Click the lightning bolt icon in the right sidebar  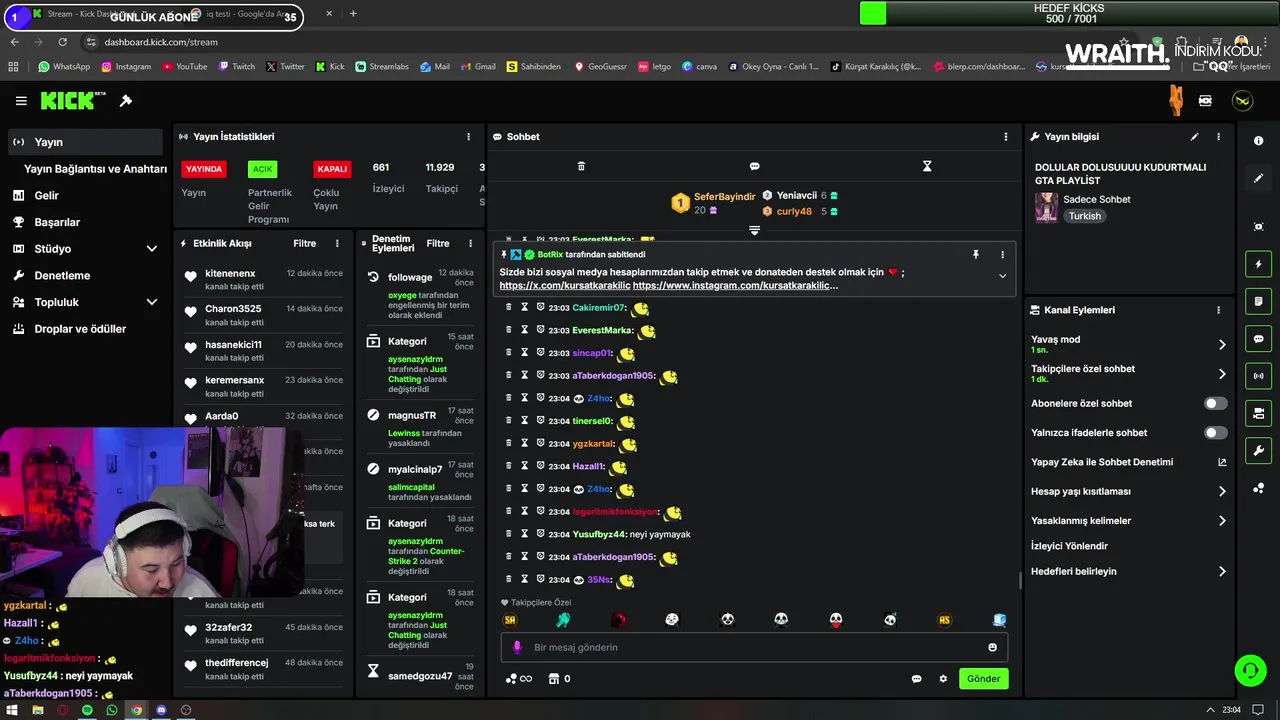[1258, 264]
